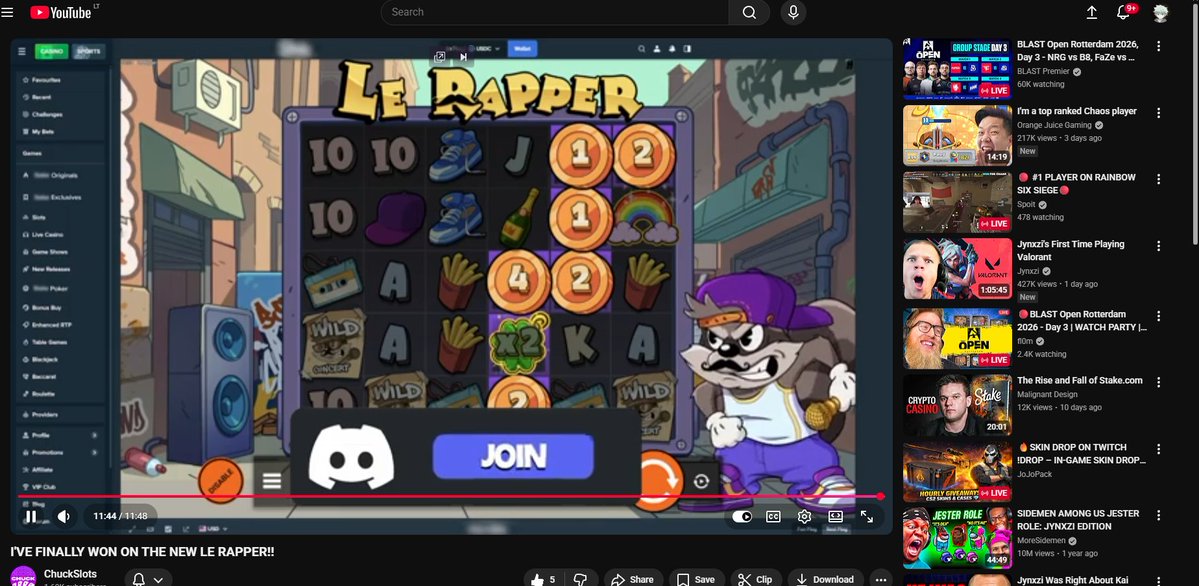Open options menu for BLAST NRG vs B8 video
The image size is (1199, 586).
[x=1158, y=46]
